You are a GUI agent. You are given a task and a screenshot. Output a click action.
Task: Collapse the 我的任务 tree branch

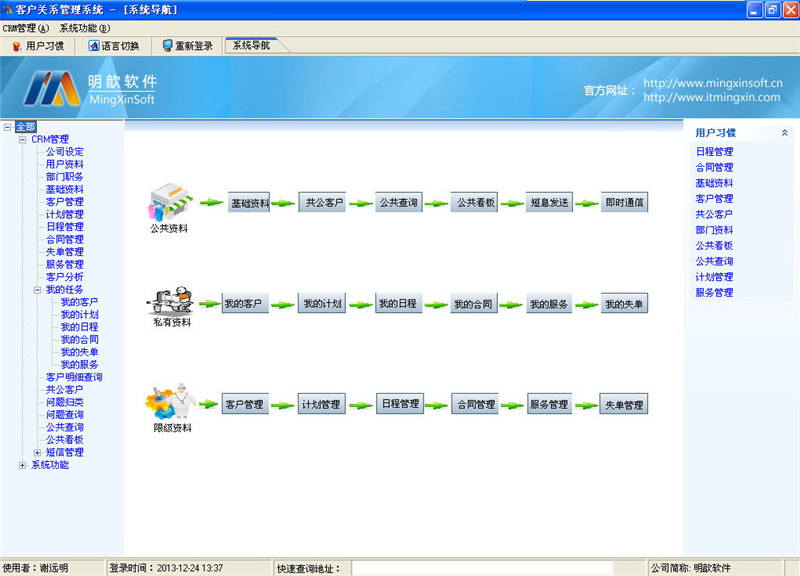pos(37,290)
